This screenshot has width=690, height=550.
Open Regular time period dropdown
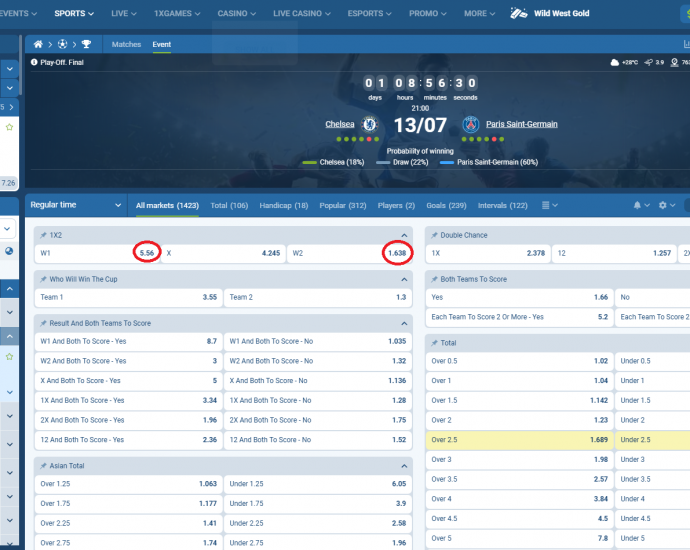[x=76, y=205]
